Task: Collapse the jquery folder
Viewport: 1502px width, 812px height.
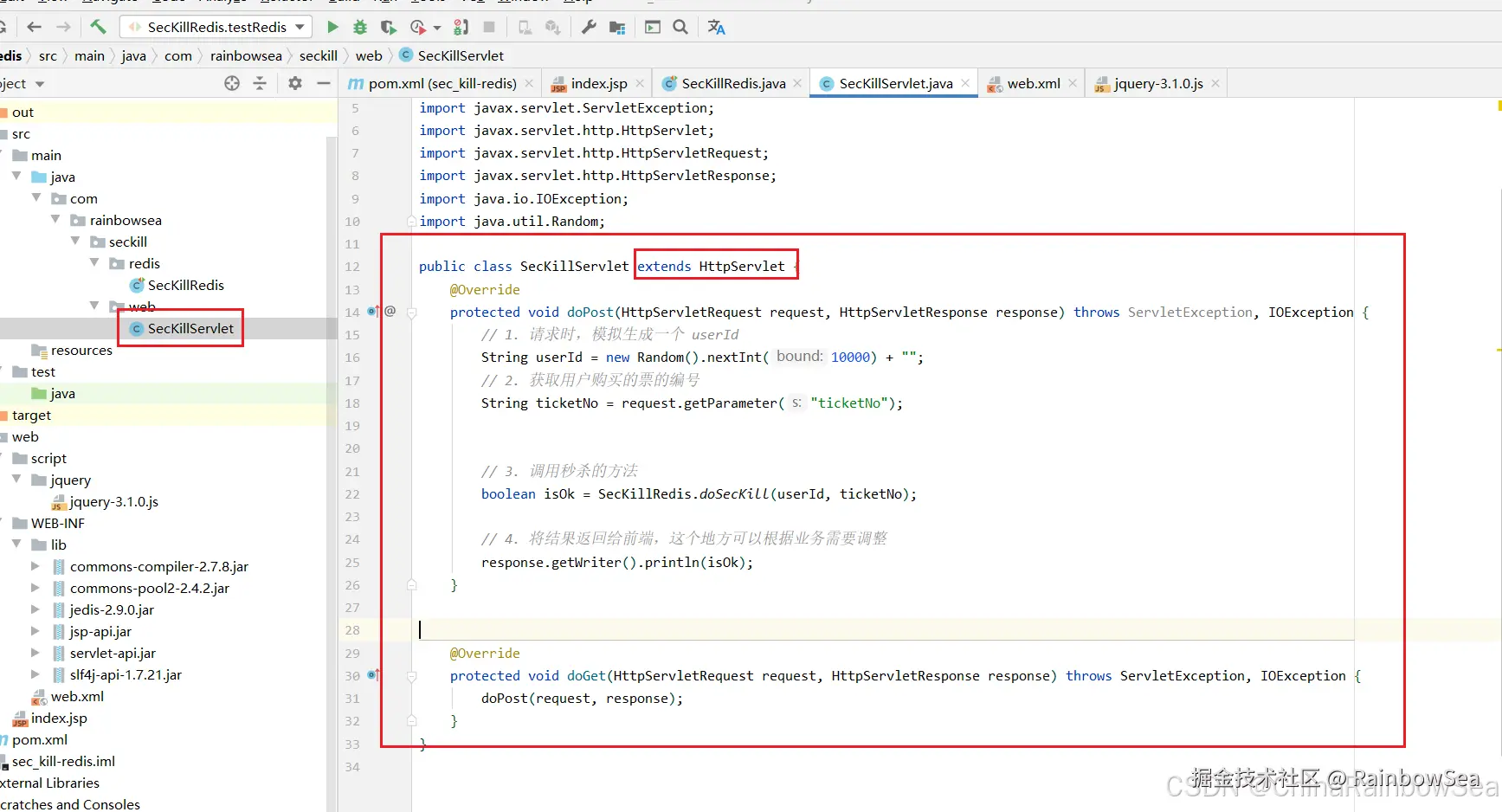Action: tap(16, 480)
